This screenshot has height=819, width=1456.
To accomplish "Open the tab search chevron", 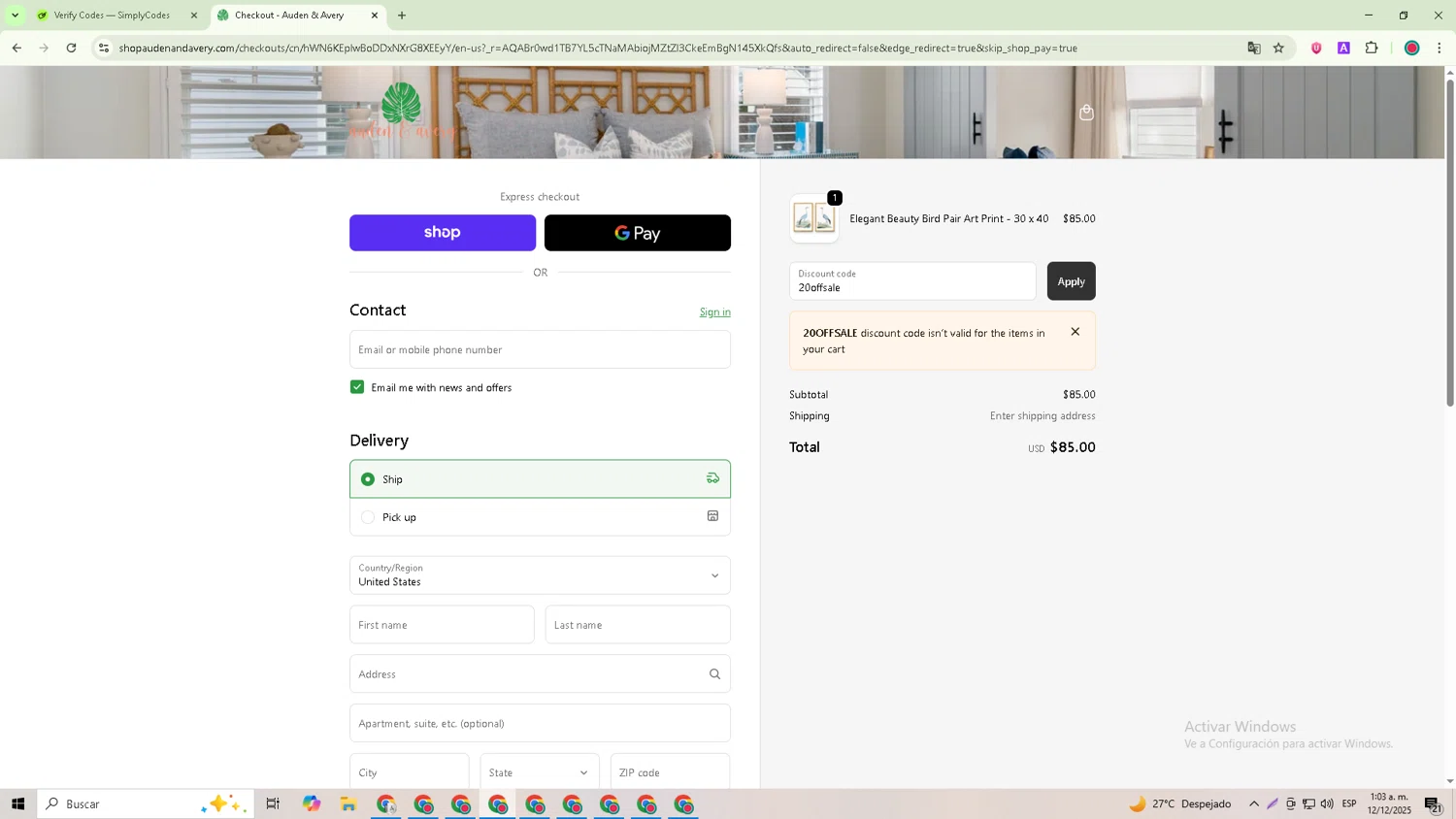I will coord(15,15).
